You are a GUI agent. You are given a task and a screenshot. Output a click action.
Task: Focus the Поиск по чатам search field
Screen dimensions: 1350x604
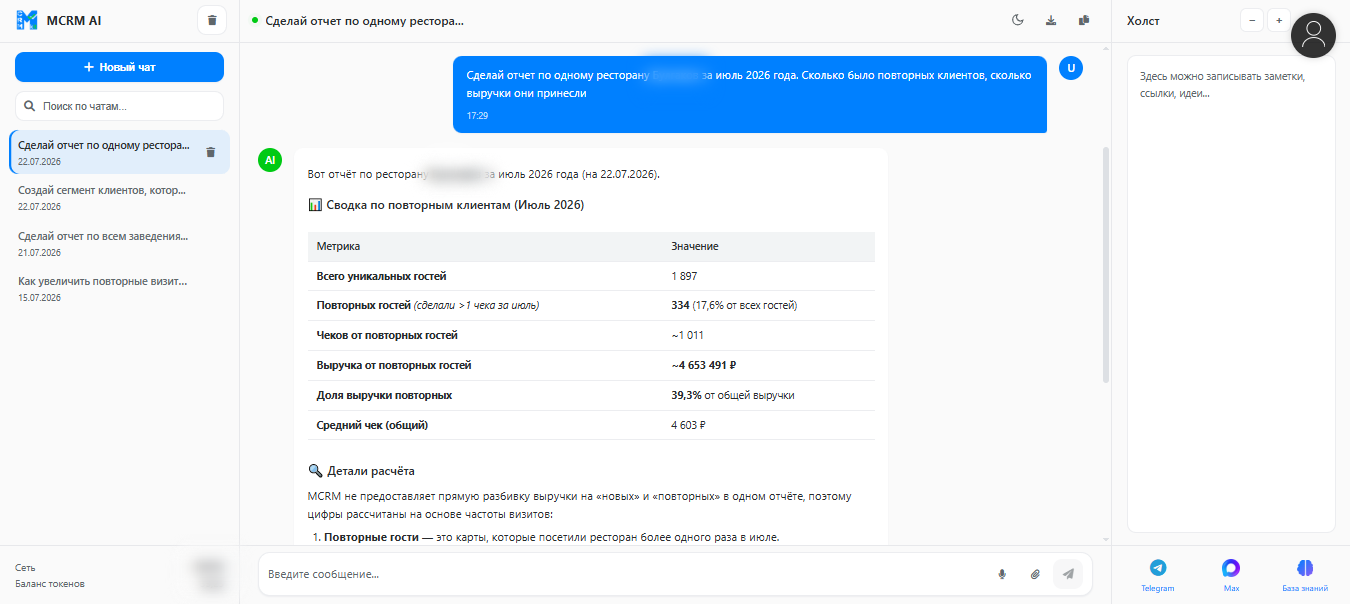point(119,106)
